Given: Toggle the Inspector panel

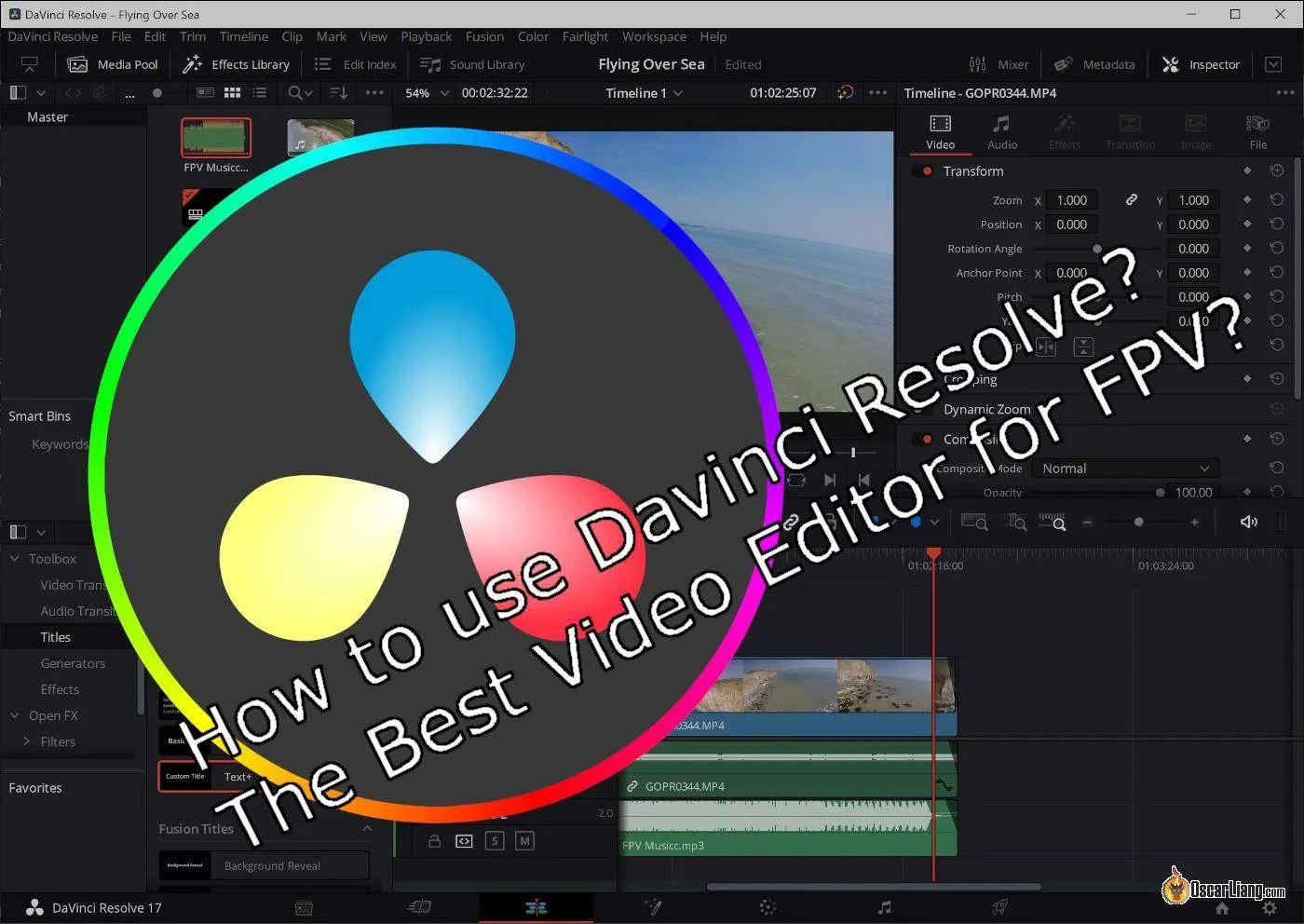Looking at the screenshot, I should (x=1201, y=64).
